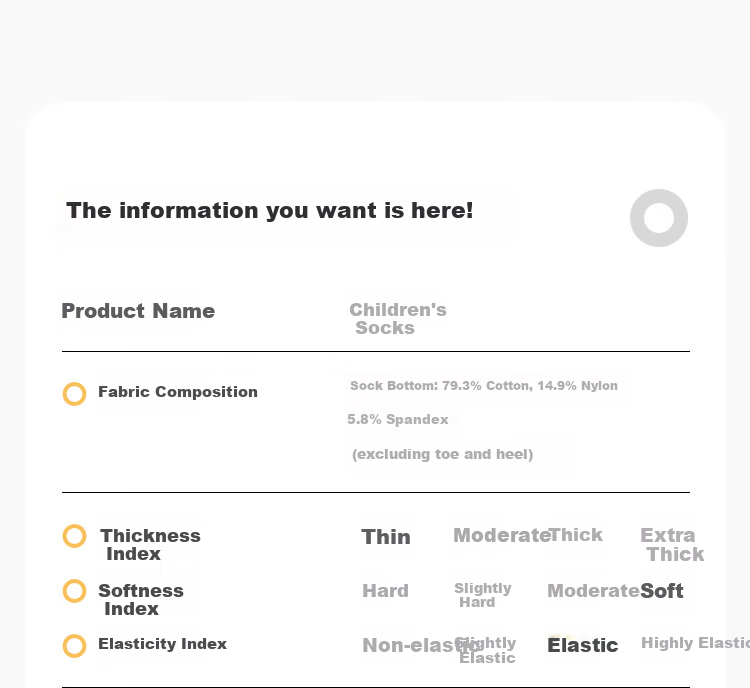Click the orange circle beside Elasticity Index
This screenshot has height=688, width=750.
pos(75,646)
